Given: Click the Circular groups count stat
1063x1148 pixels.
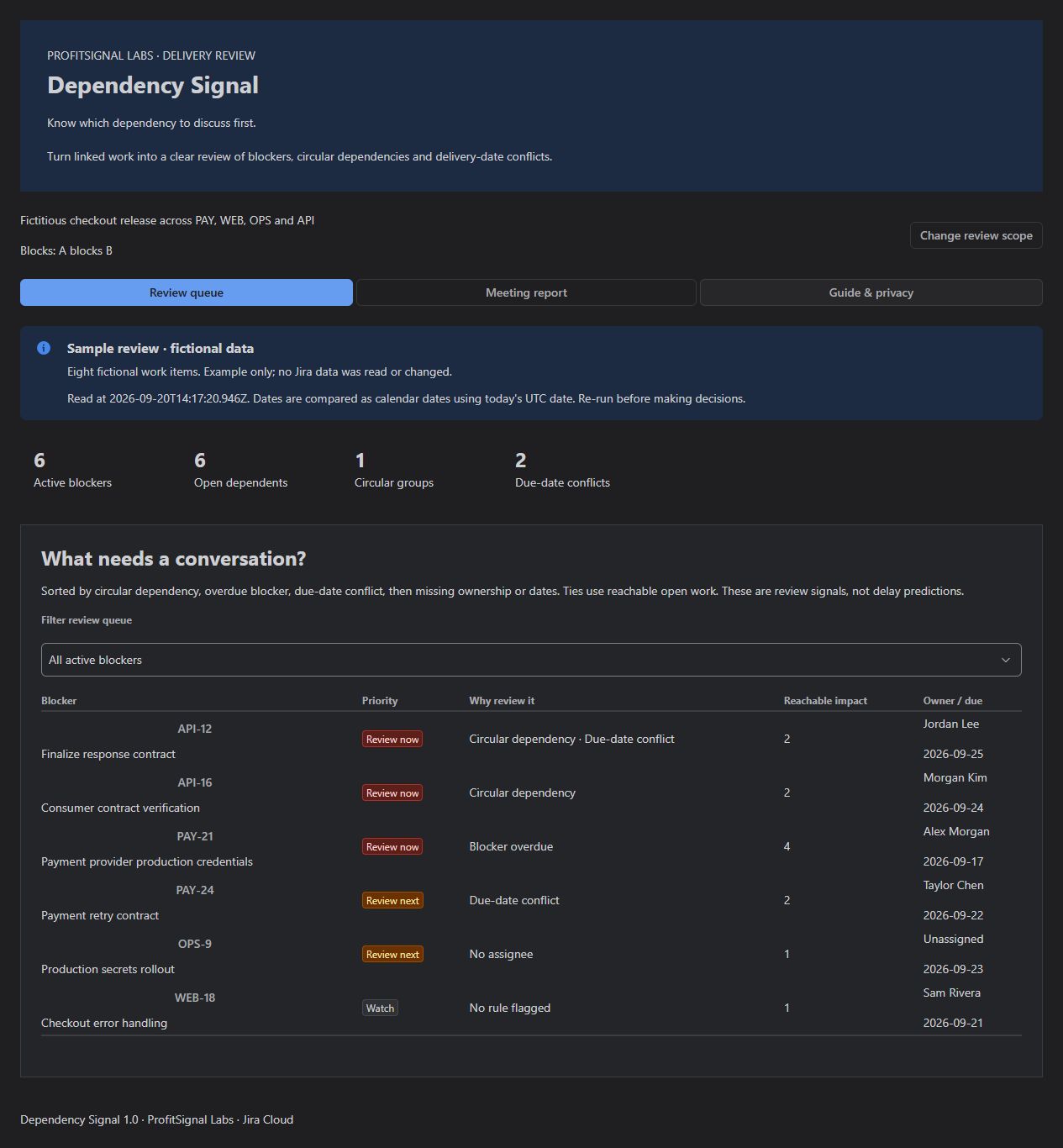Looking at the screenshot, I should (394, 471).
